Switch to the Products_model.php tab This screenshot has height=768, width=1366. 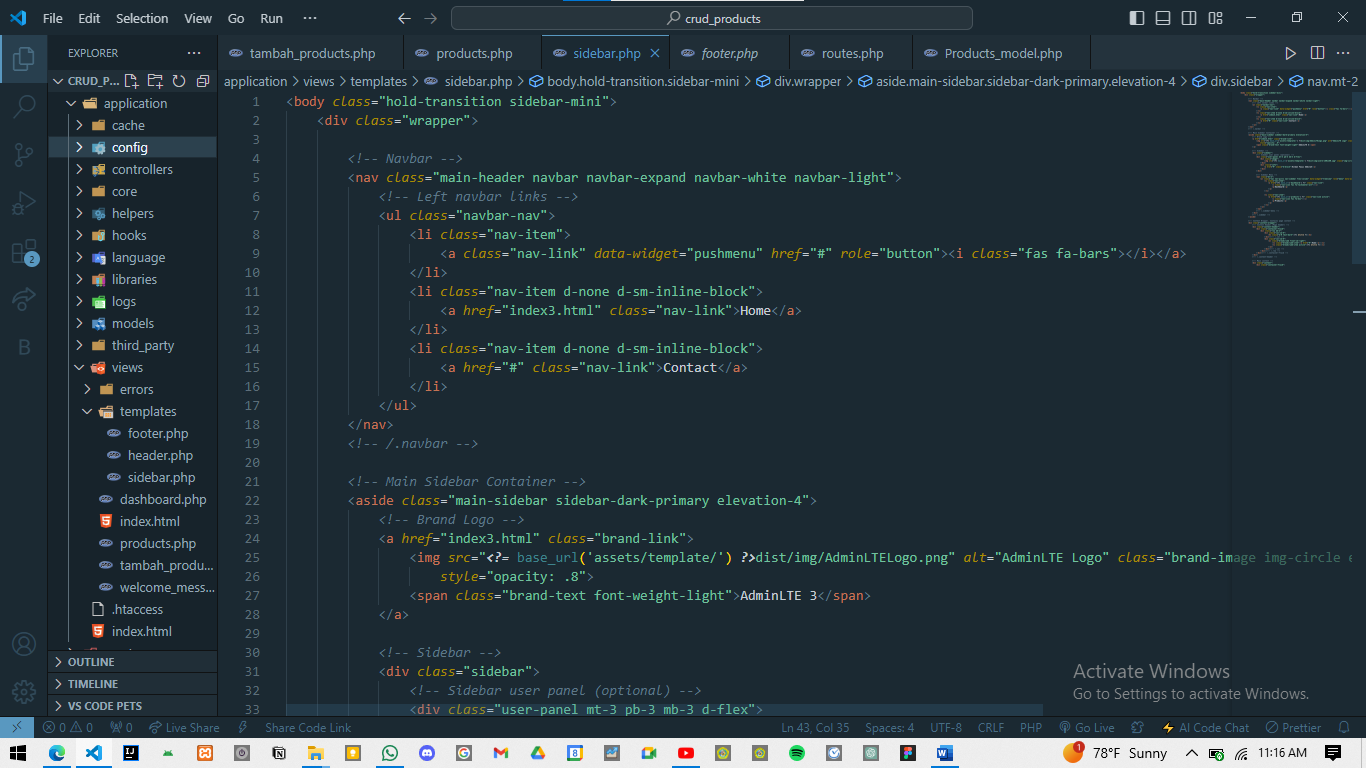pyautogui.click(x=1003, y=53)
